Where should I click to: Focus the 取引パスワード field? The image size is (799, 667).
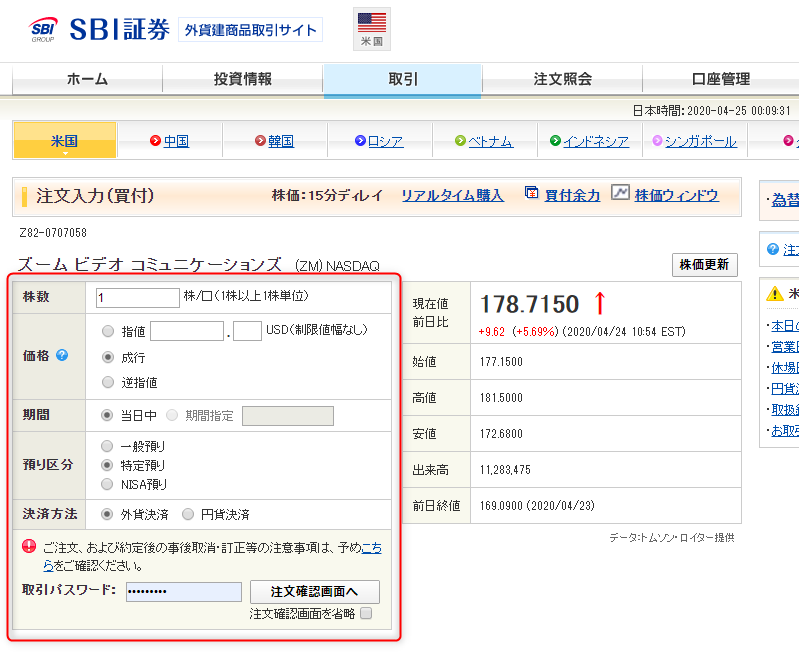[x=184, y=592]
